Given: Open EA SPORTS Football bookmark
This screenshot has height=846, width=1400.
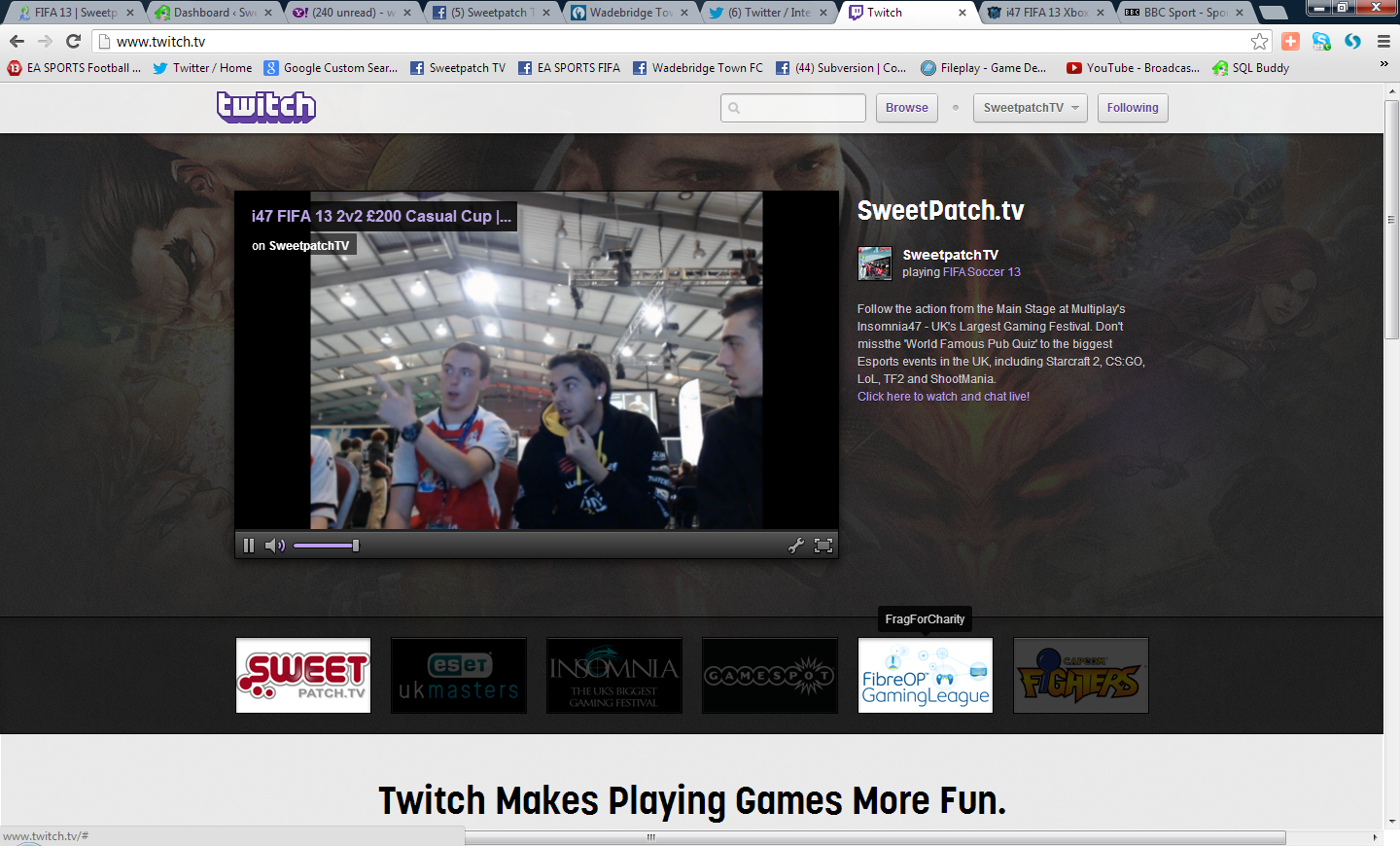Looking at the screenshot, I should pyautogui.click(x=74, y=68).
